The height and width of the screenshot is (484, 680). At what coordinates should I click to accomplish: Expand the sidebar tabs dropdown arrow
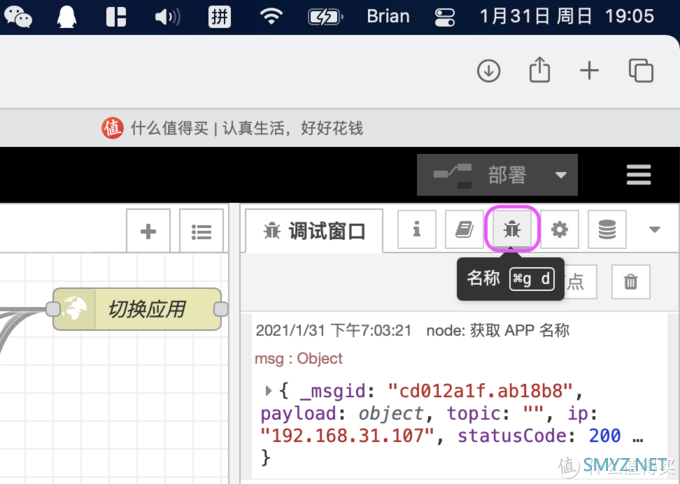[654, 229]
